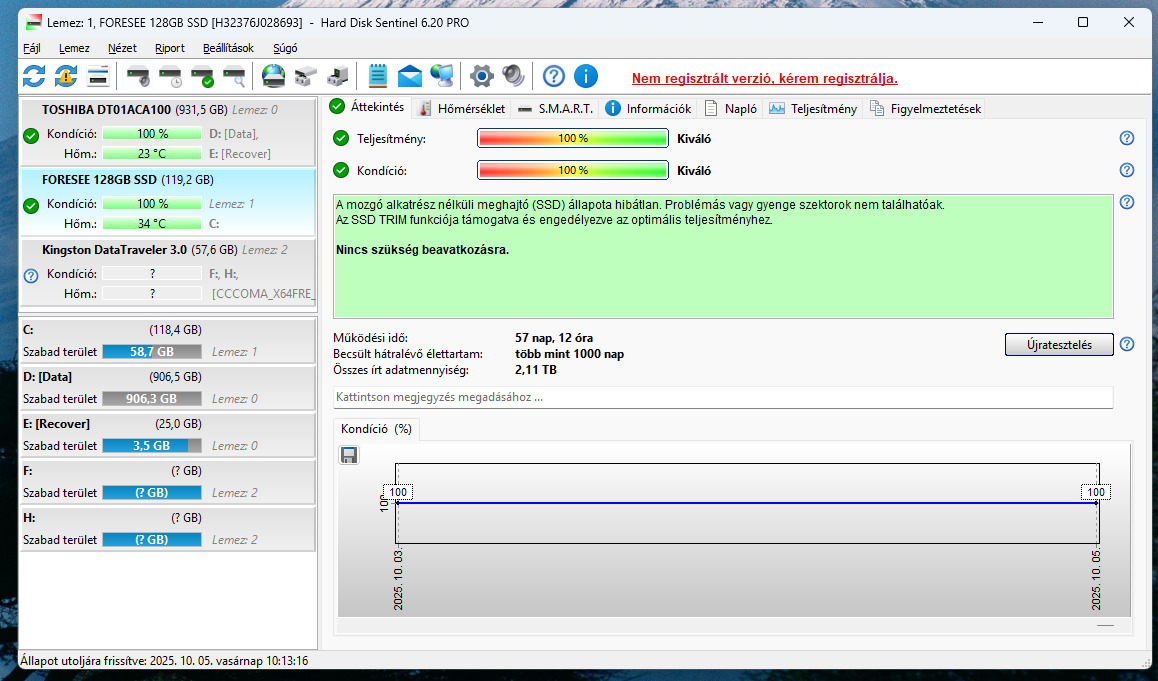Image resolution: width=1158 pixels, height=681 pixels.
Task: Click the disk icon with green checkmark
Action: 202,76
